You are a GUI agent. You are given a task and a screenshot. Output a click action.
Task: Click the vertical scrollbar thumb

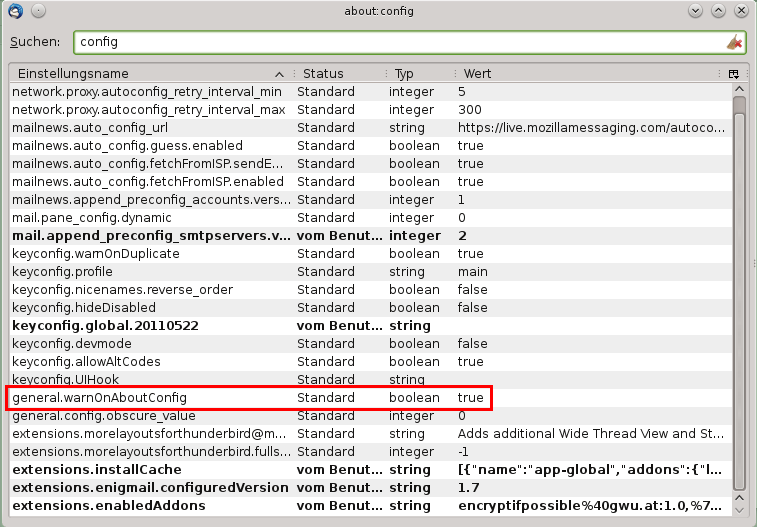739,300
